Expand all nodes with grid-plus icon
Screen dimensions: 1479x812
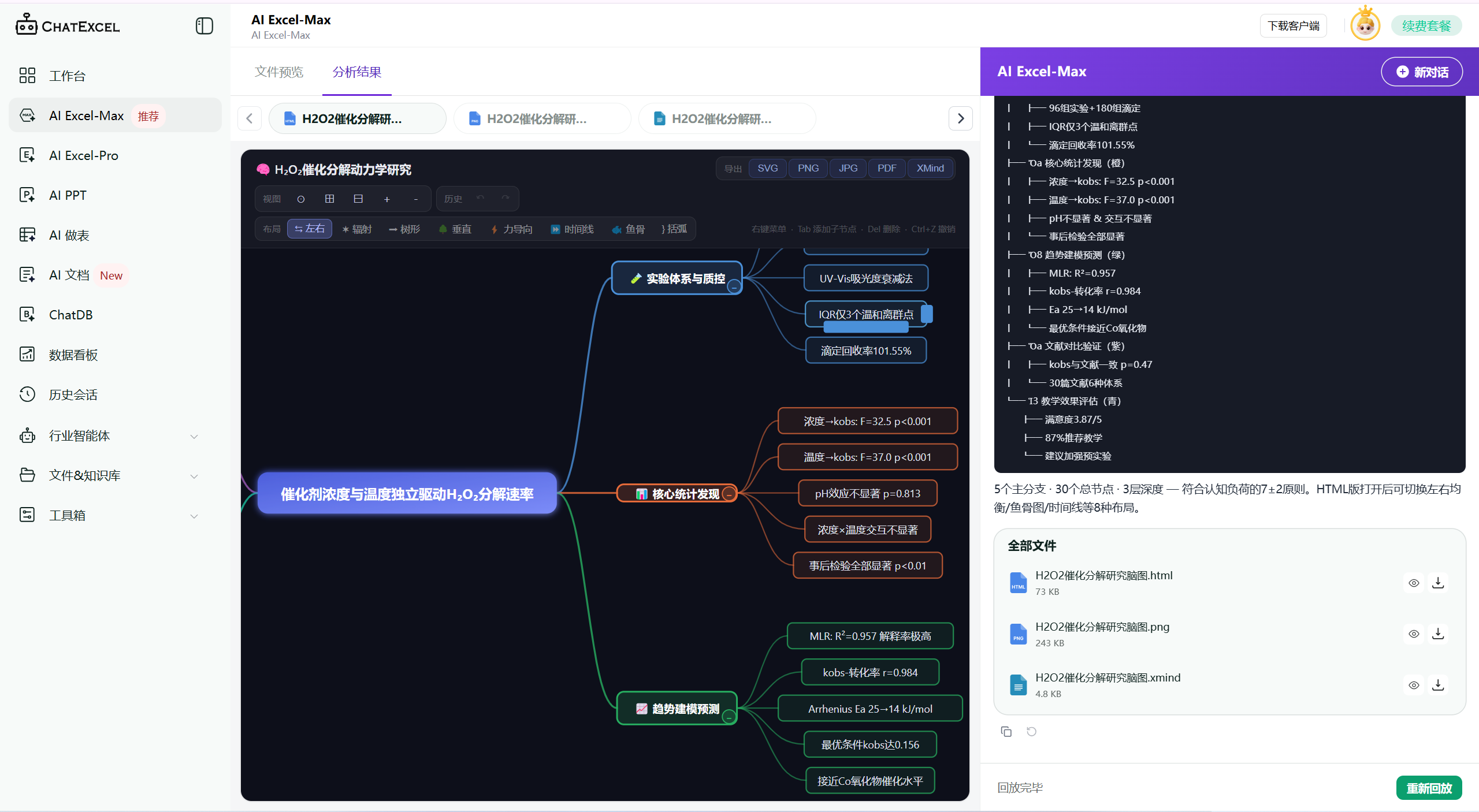coord(330,199)
